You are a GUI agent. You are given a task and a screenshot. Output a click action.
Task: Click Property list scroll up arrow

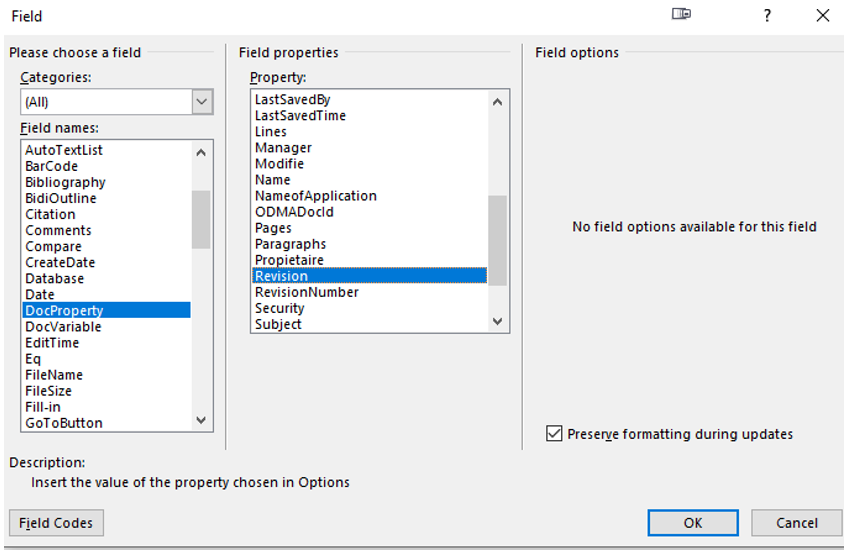coord(497,102)
